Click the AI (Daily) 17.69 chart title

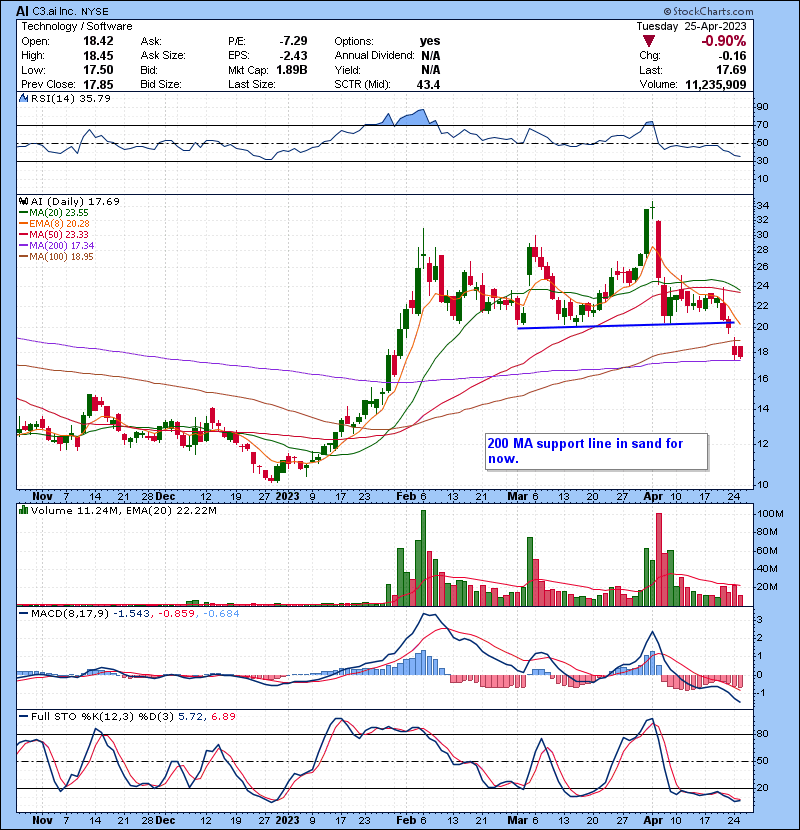tap(75, 202)
